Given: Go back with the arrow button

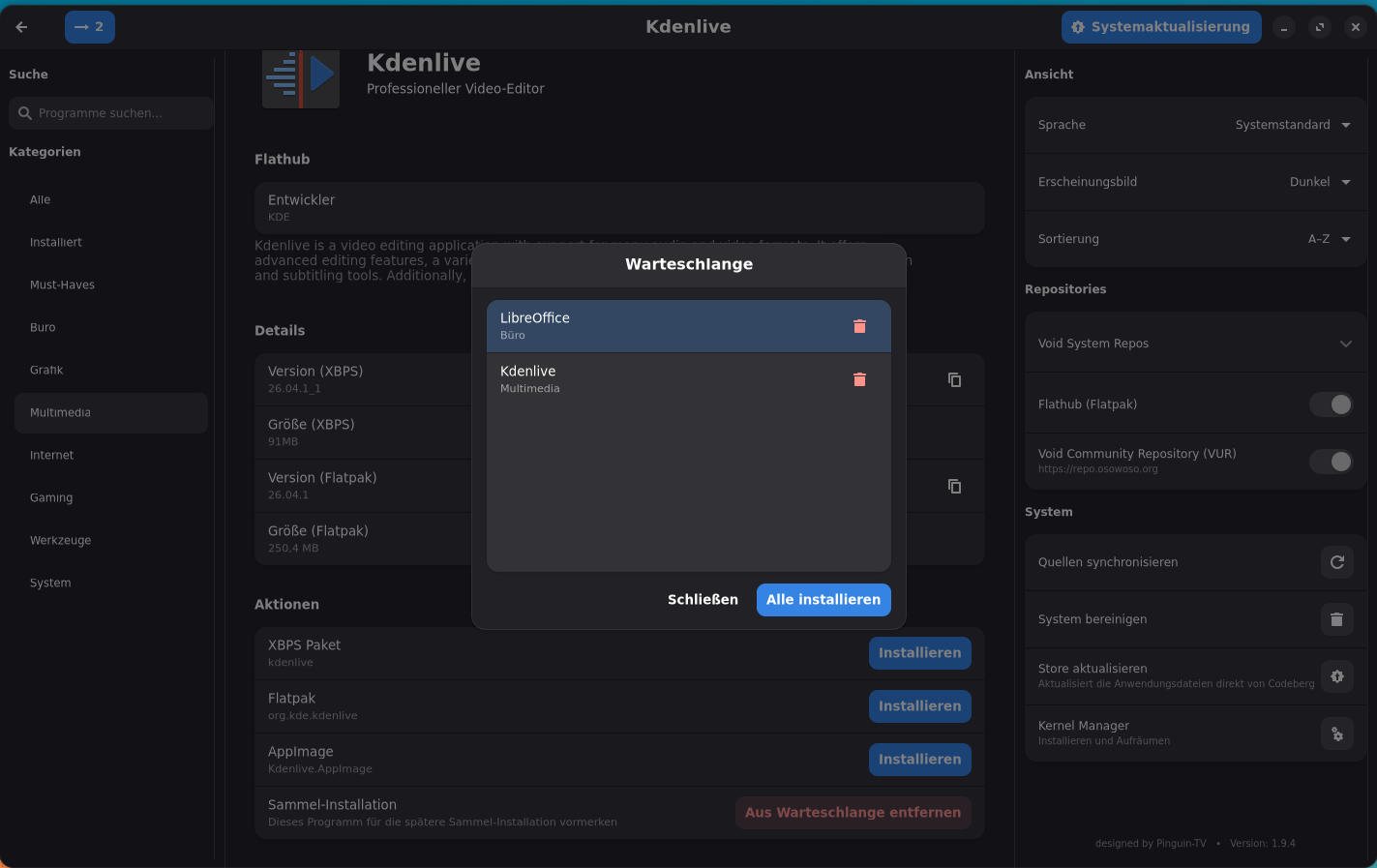Looking at the screenshot, I should click(21, 27).
